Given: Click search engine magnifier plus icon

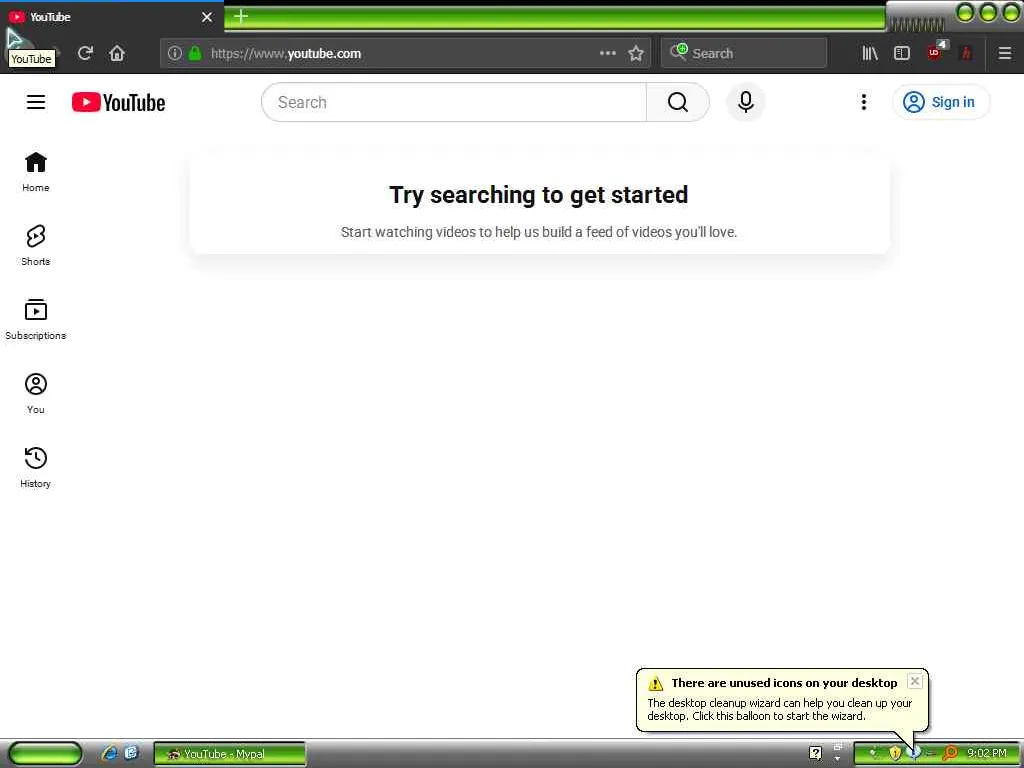Looking at the screenshot, I should pyautogui.click(x=679, y=52).
